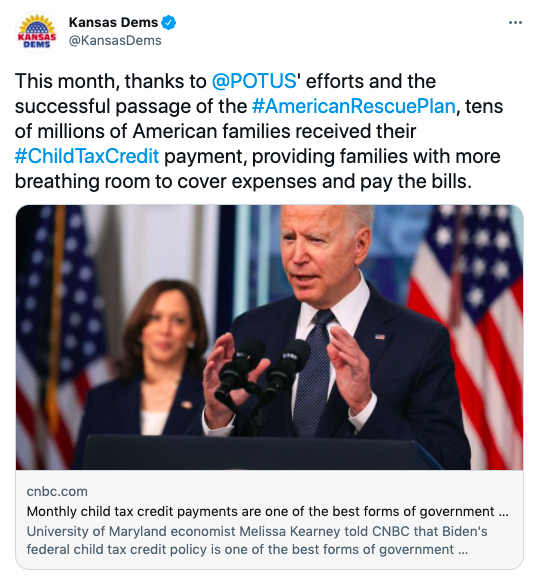Open the three-dot more options menu
Viewport: 535px width, 579px height.
click(515, 23)
